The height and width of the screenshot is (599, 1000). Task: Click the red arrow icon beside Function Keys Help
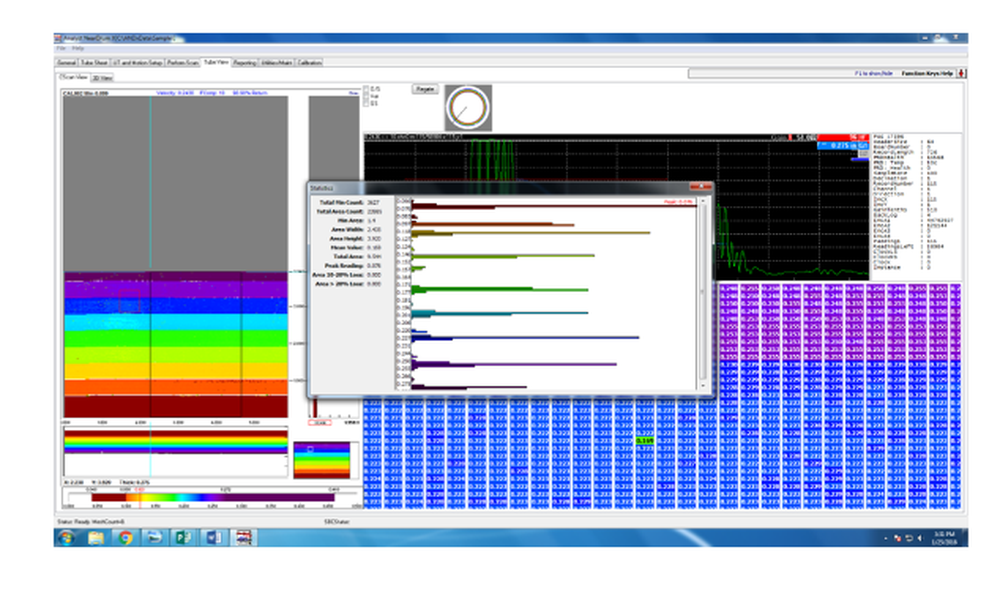[962, 73]
